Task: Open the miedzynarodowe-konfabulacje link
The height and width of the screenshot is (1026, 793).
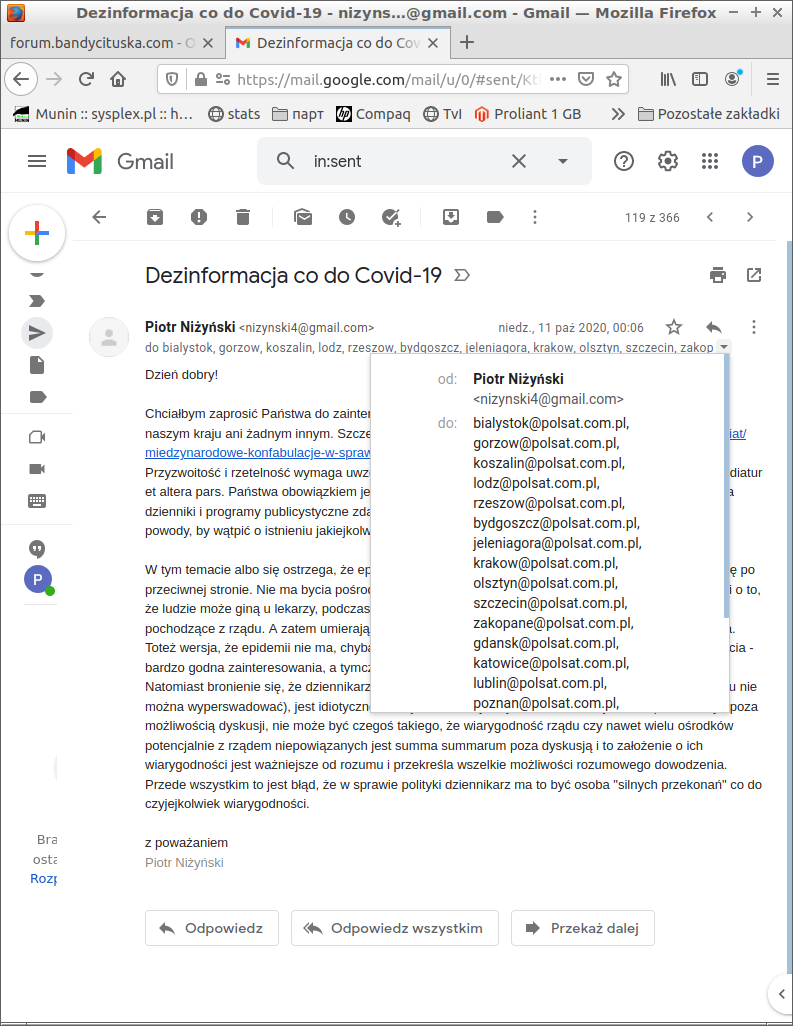Action: point(258,452)
